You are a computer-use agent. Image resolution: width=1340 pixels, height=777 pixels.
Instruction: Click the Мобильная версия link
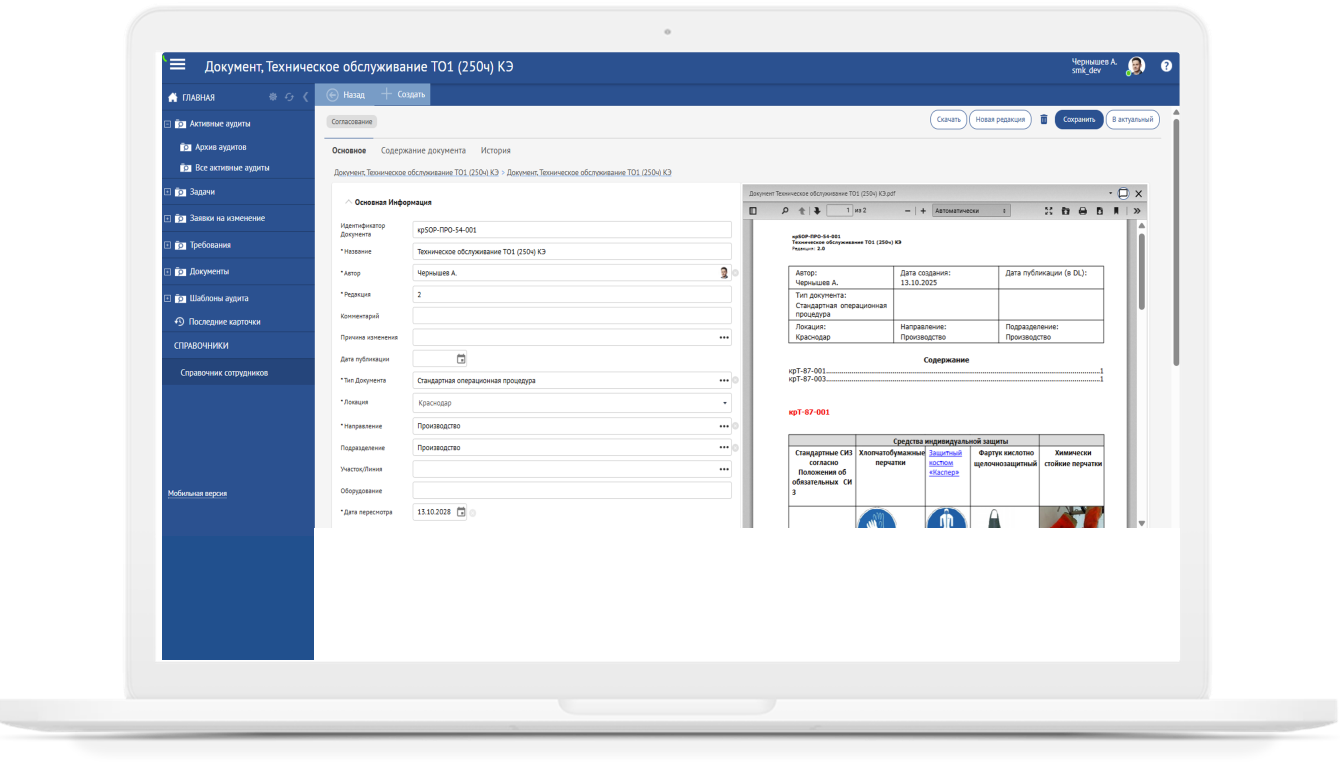click(197, 494)
